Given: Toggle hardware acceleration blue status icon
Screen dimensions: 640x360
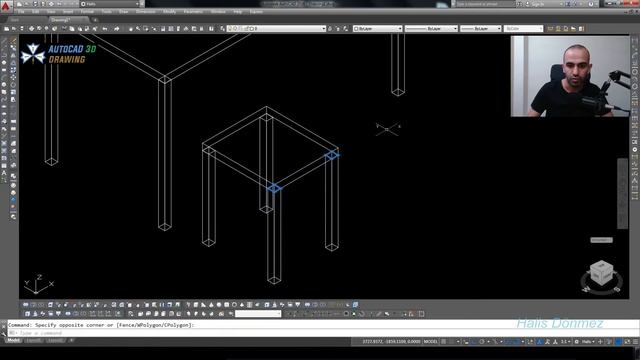Looking at the screenshot, I should (618, 342).
